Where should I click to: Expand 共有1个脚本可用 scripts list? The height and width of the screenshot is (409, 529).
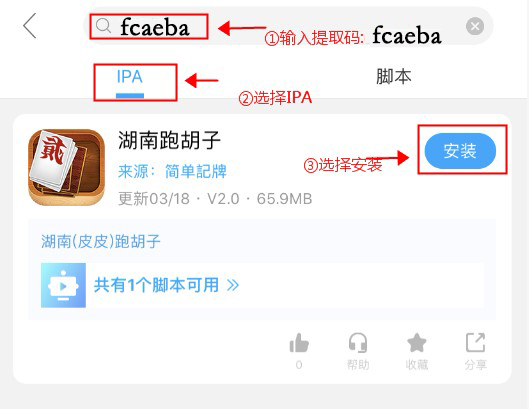point(166,285)
